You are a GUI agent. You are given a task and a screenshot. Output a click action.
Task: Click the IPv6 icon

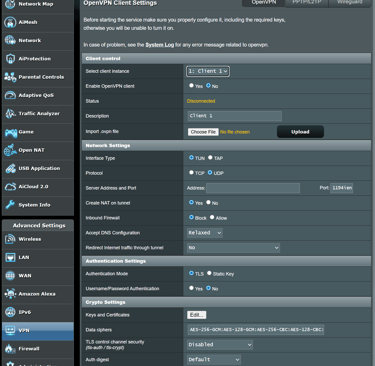[x=10, y=312]
